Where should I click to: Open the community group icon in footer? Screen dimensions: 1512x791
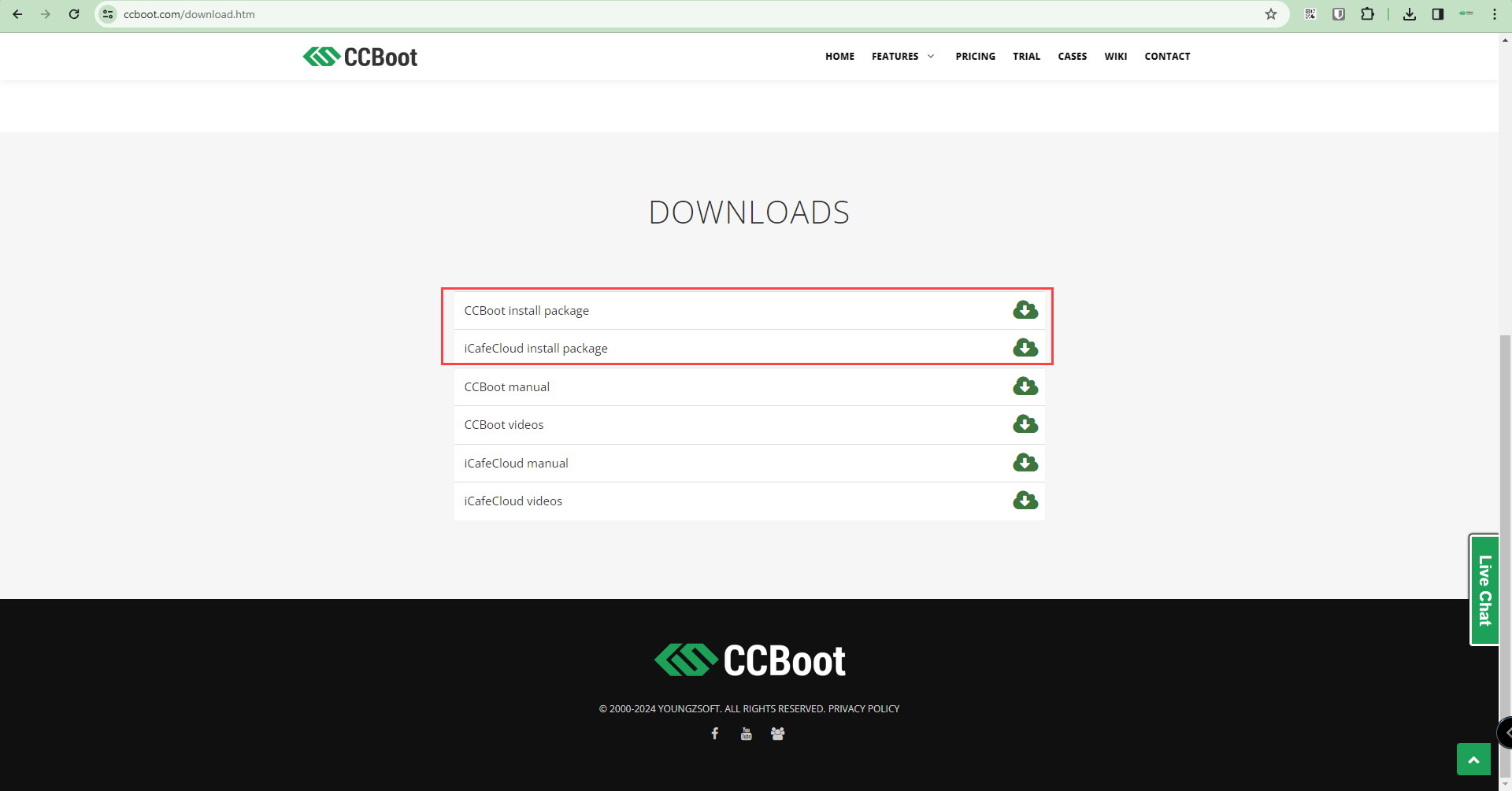tap(778, 734)
